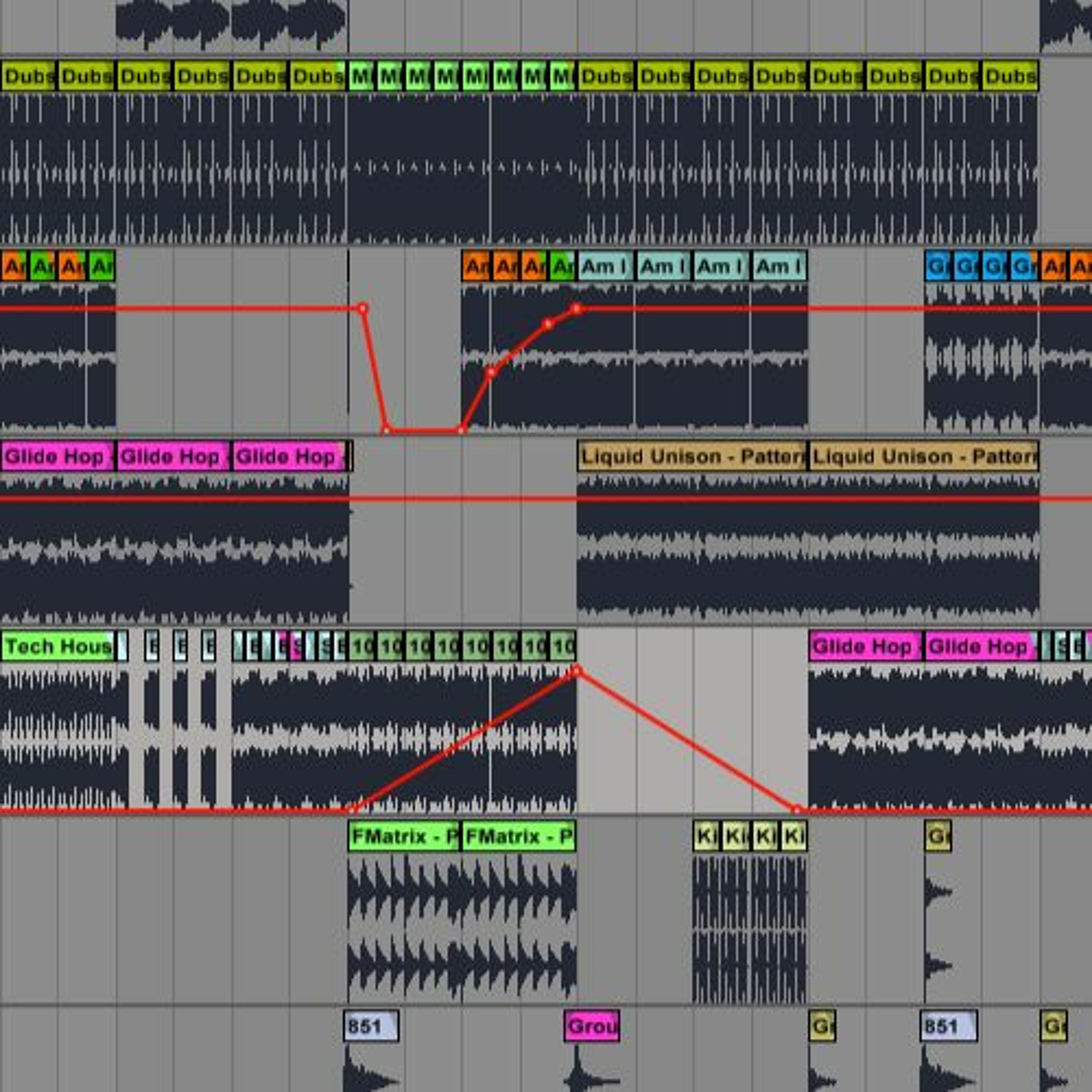Click the bottom breakpoint where automation begins rising again
This screenshot has width=1092, height=1092.
pos(462,430)
